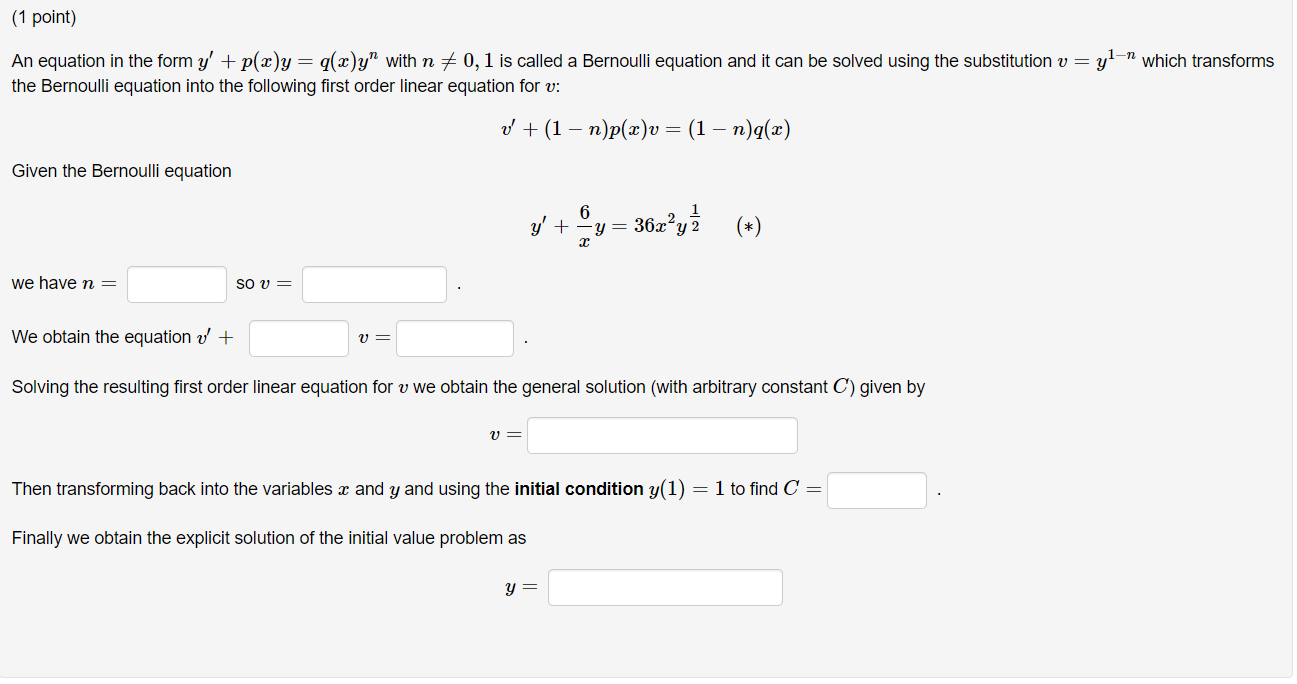Screen dimensions: 1297x684
Task: Click the text We obtain the equation v'
Action: tap(120, 337)
